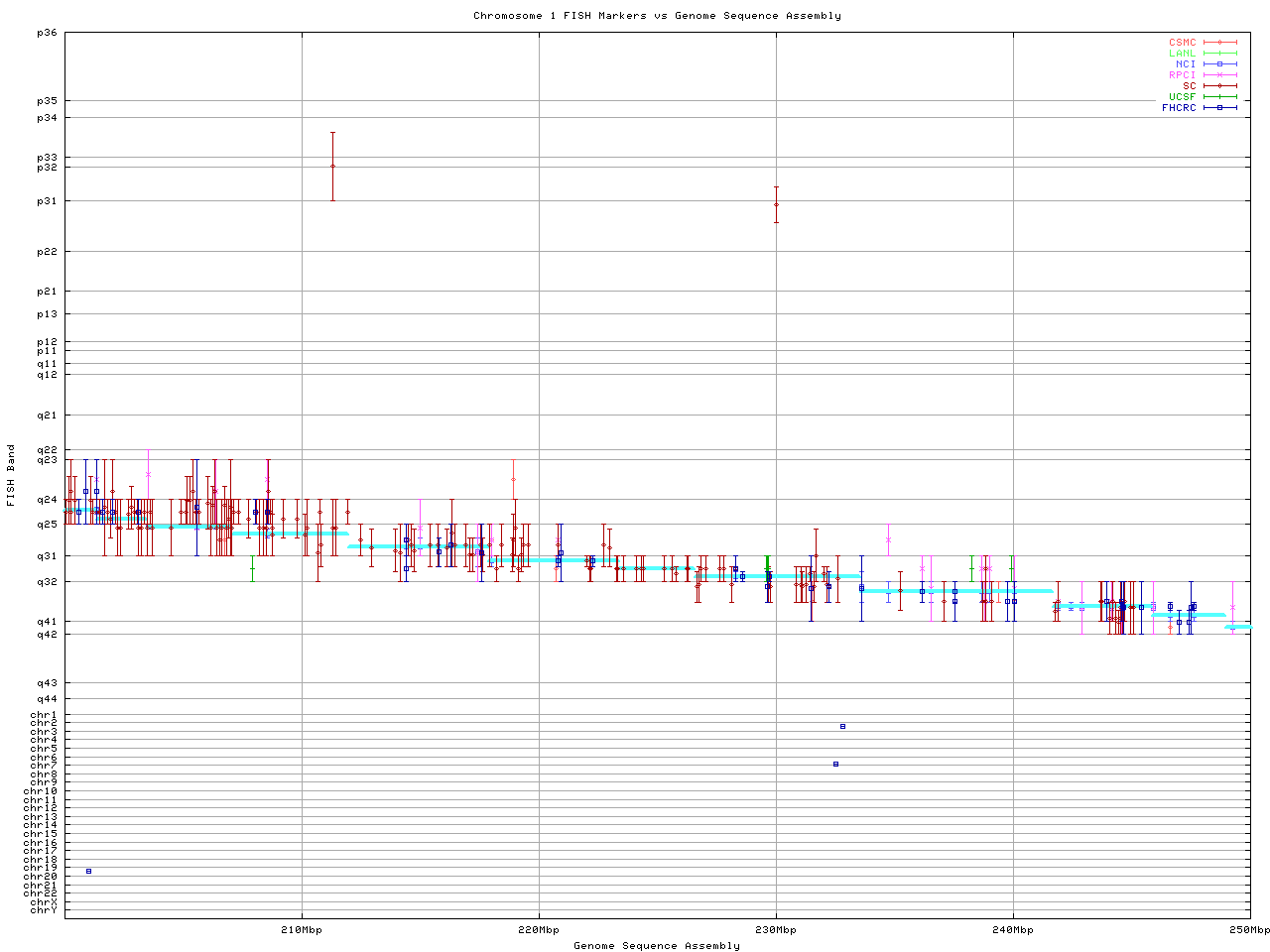Image resolution: width=1270 pixels, height=952 pixels.
Task: Click the blue square marker at chr2 row
Action: click(x=842, y=726)
